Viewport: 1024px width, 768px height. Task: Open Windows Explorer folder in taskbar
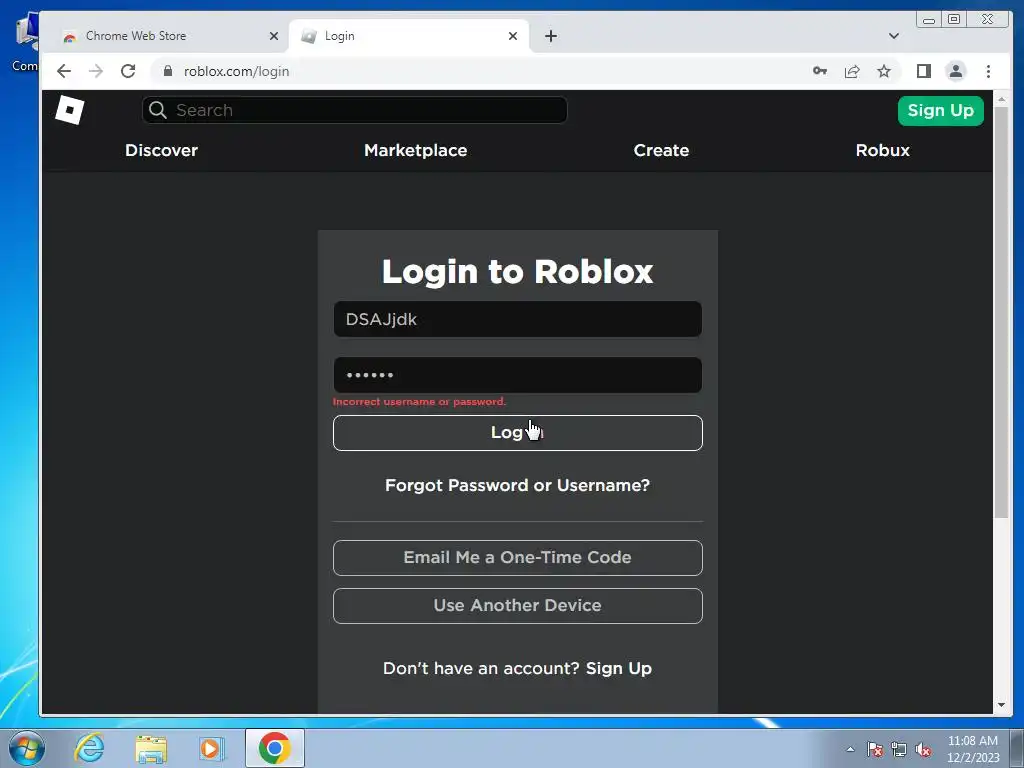tap(151, 748)
